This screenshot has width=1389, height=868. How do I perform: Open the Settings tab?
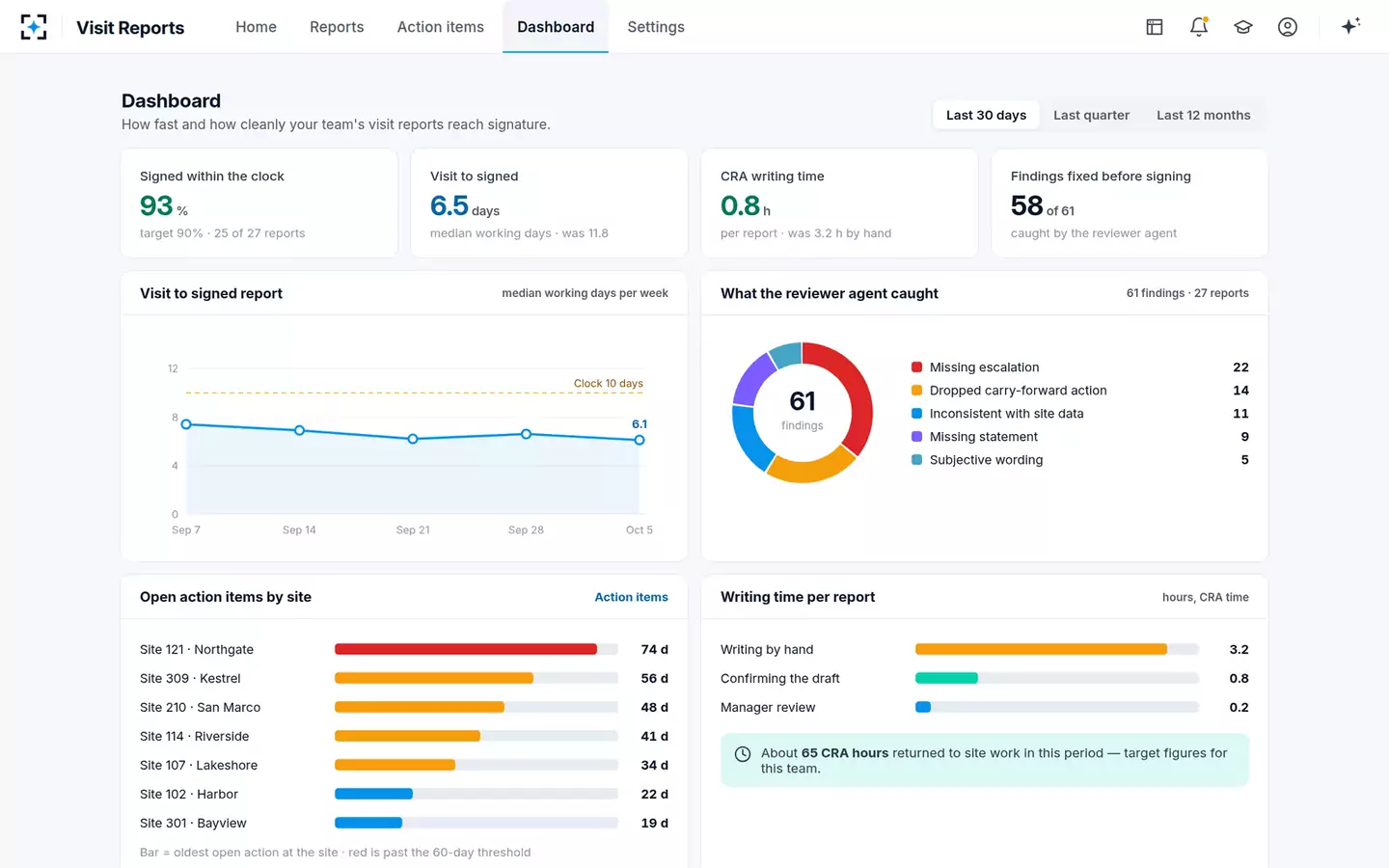click(656, 27)
